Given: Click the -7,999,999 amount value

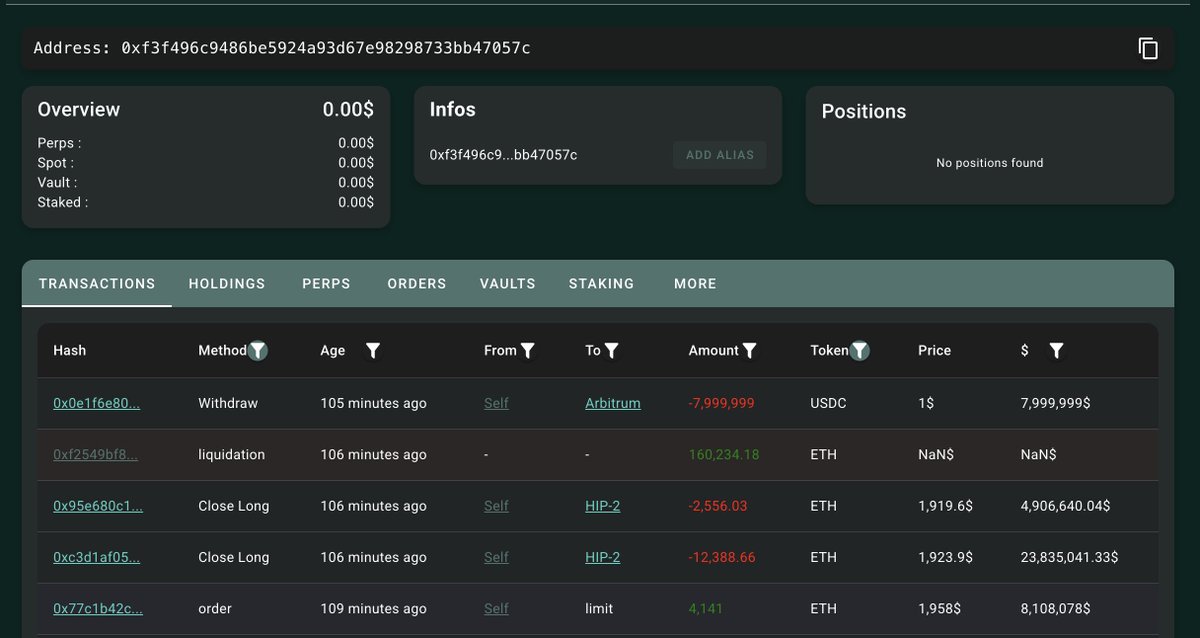Looking at the screenshot, I should (721, 403).
